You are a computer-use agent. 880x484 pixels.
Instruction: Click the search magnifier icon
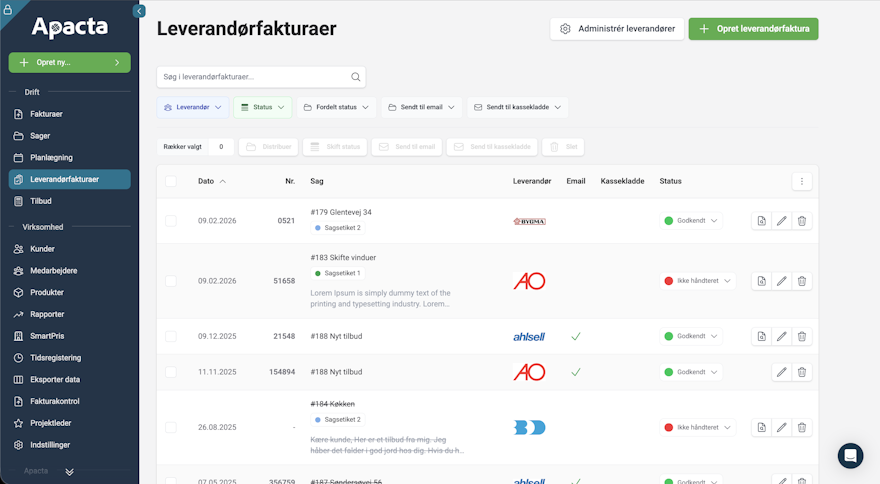(355, 77)
